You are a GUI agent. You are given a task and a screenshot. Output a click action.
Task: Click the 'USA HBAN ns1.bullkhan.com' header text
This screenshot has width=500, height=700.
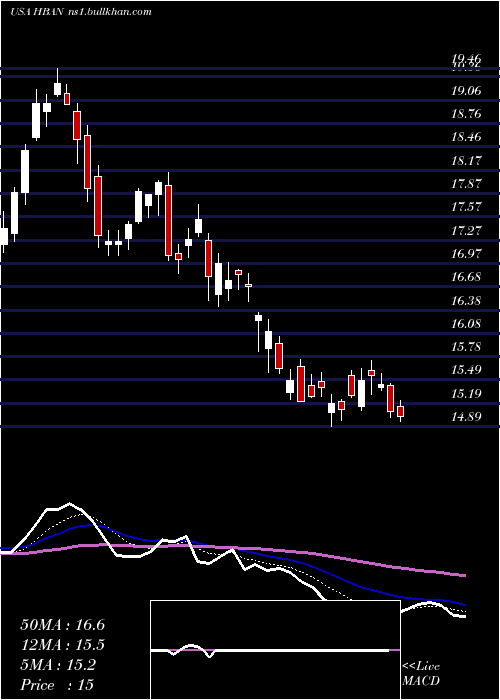[81, 12]
